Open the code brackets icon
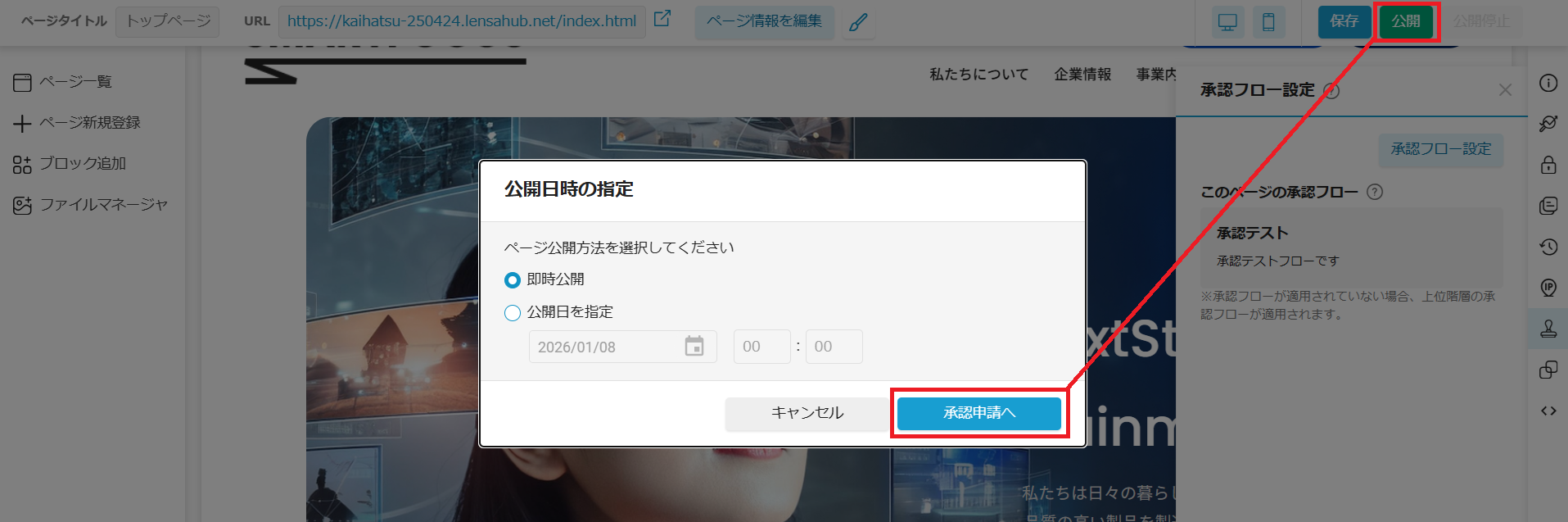This screenshot has height=522, width=1568. pos(1548,411)
